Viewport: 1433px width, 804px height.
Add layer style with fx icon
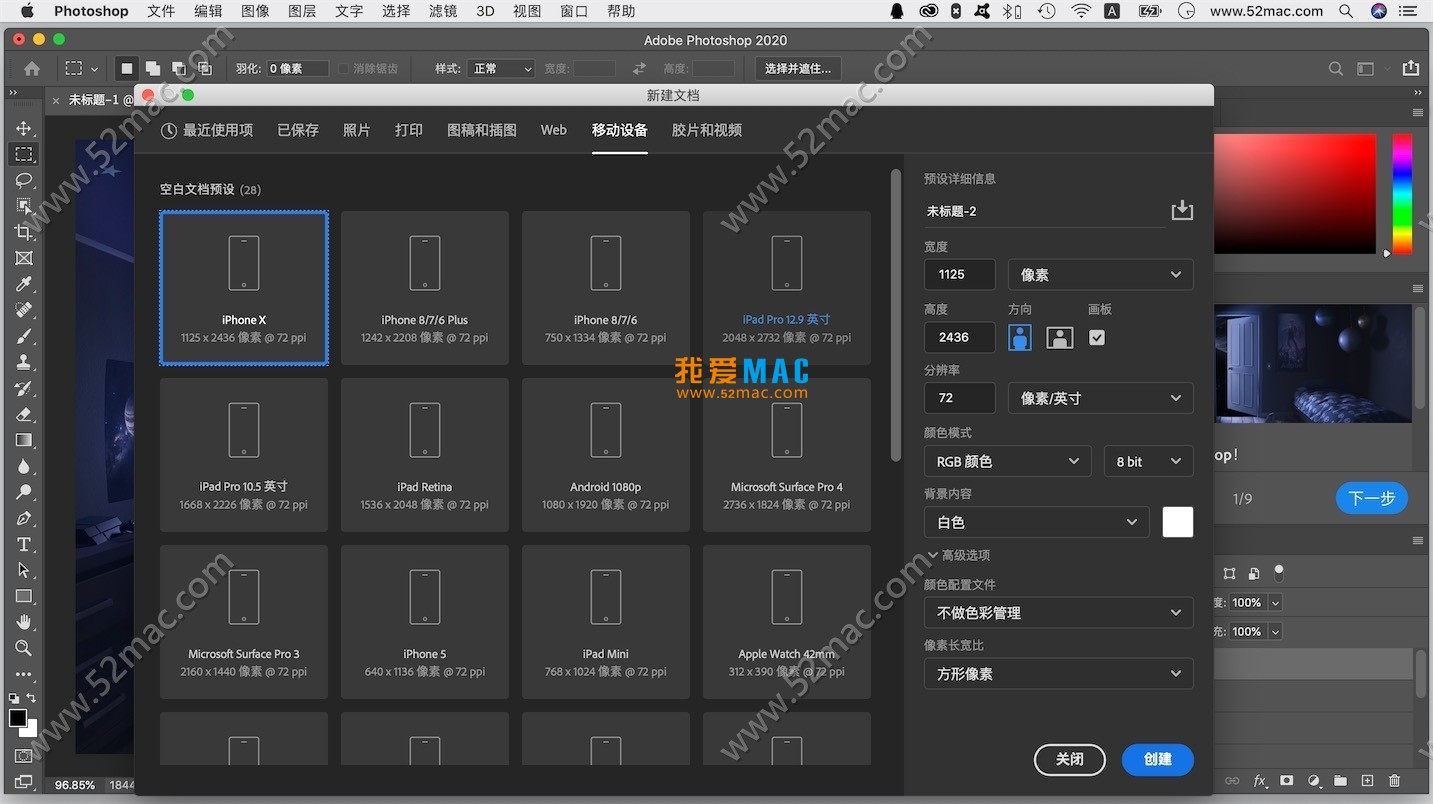tap(1261, 781)
